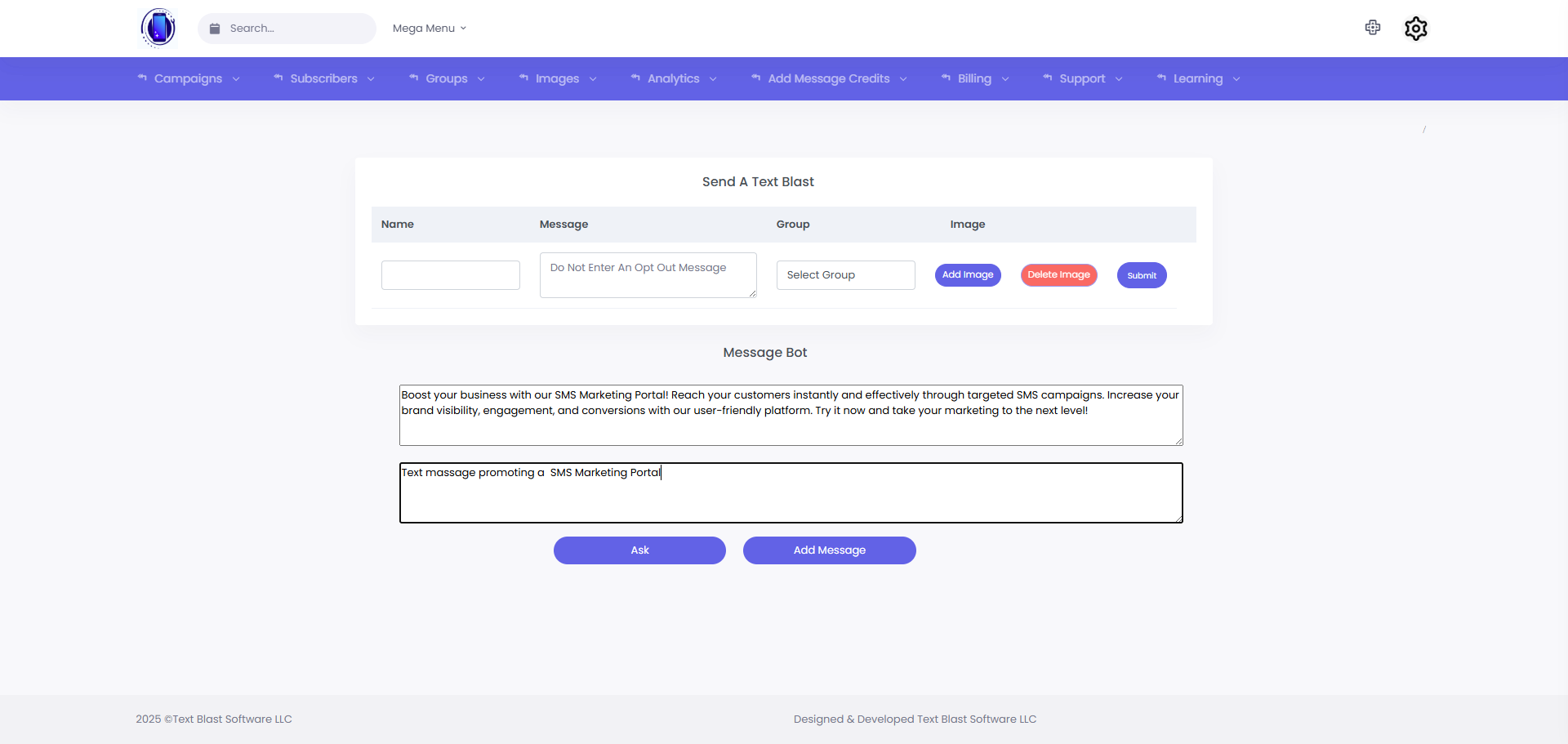Click the Delete Image button
This screenshot has width=1568, height=744.
[1058, 275]
